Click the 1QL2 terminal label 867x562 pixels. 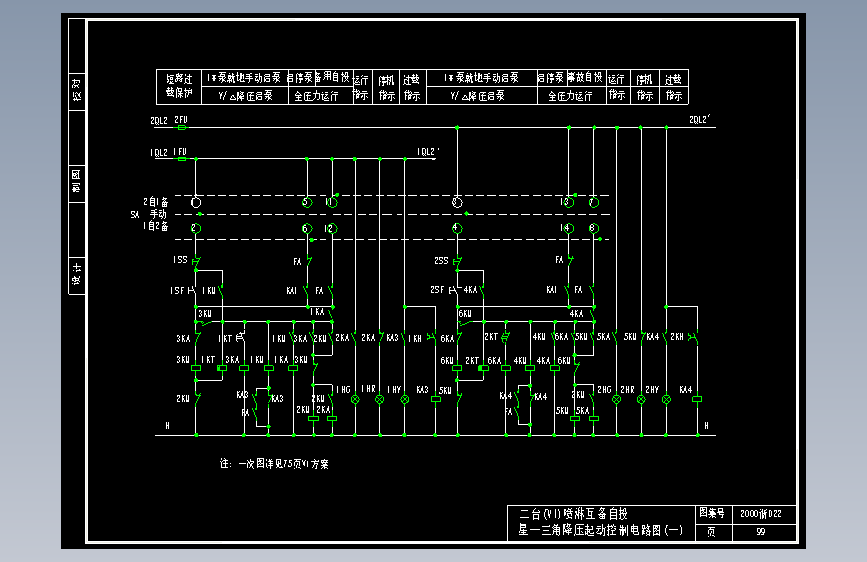159,153
